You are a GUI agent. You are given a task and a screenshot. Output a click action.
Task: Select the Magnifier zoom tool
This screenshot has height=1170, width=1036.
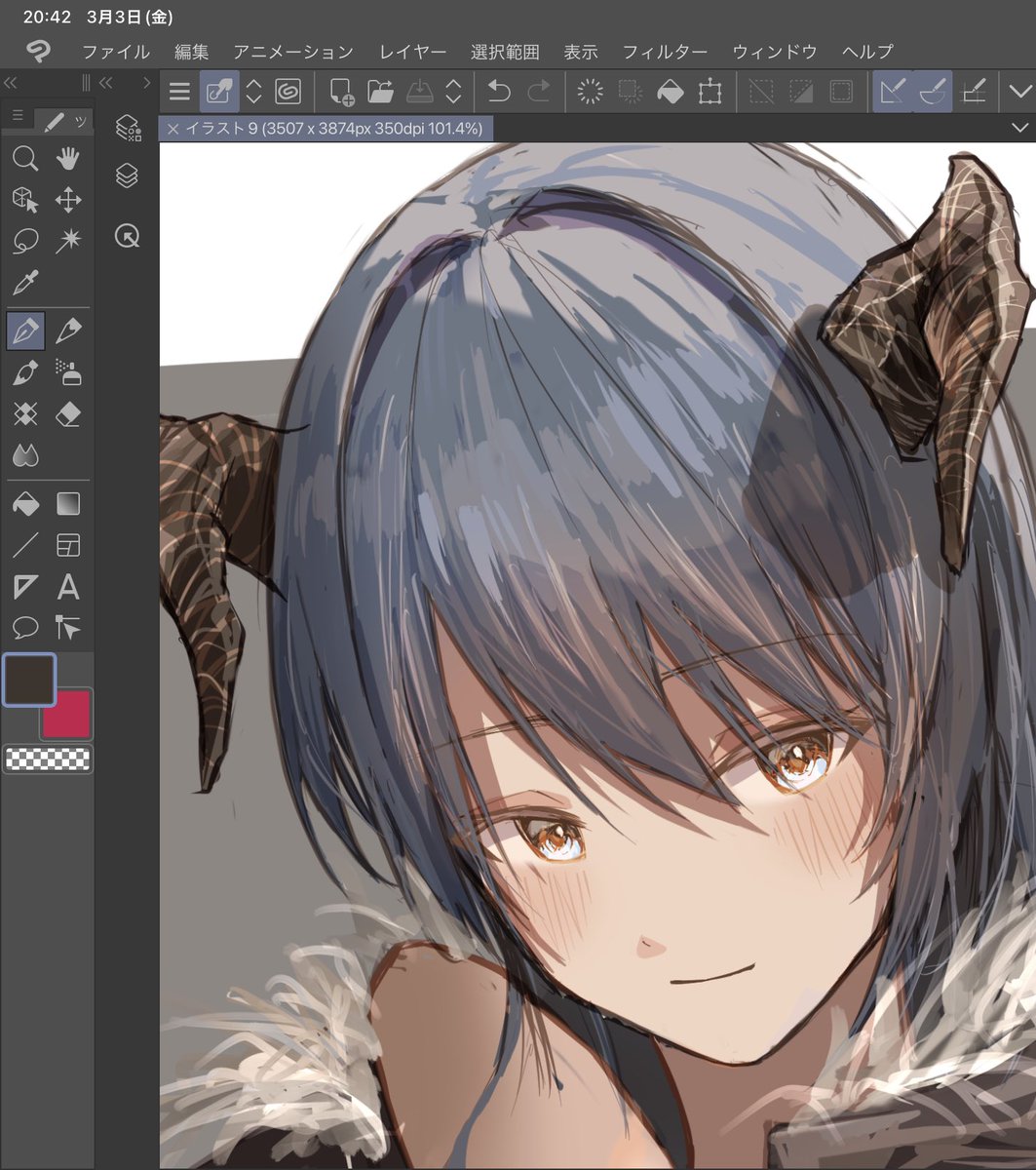coord(25,159)
